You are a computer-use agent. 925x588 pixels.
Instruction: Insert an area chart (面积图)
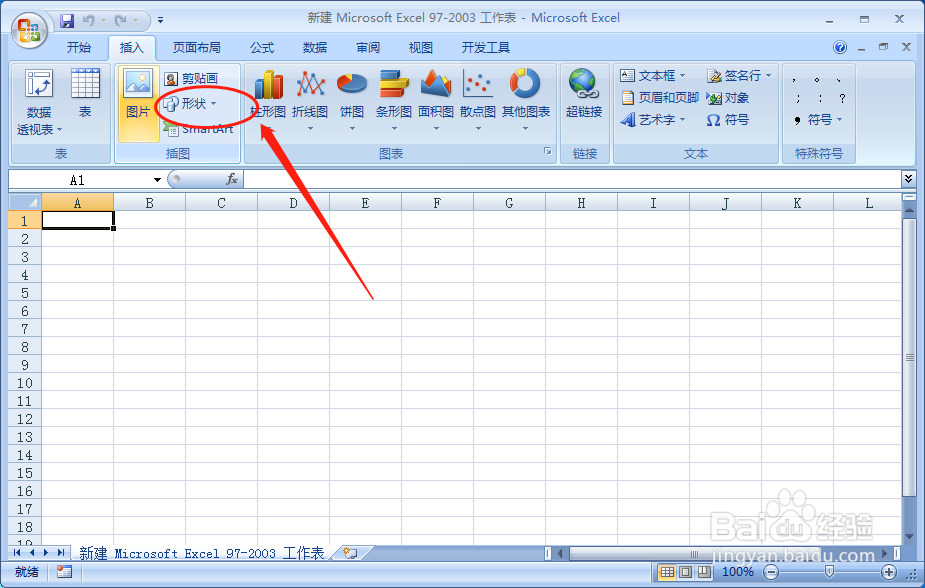[x=436, y=100]
